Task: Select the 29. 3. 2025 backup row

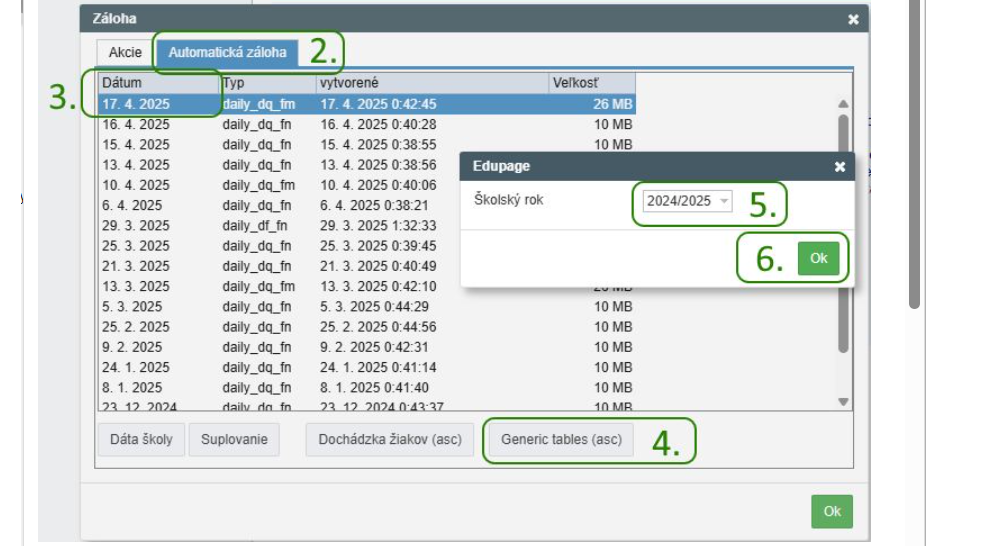Action: pyautogui.click(x=300, y=226)
